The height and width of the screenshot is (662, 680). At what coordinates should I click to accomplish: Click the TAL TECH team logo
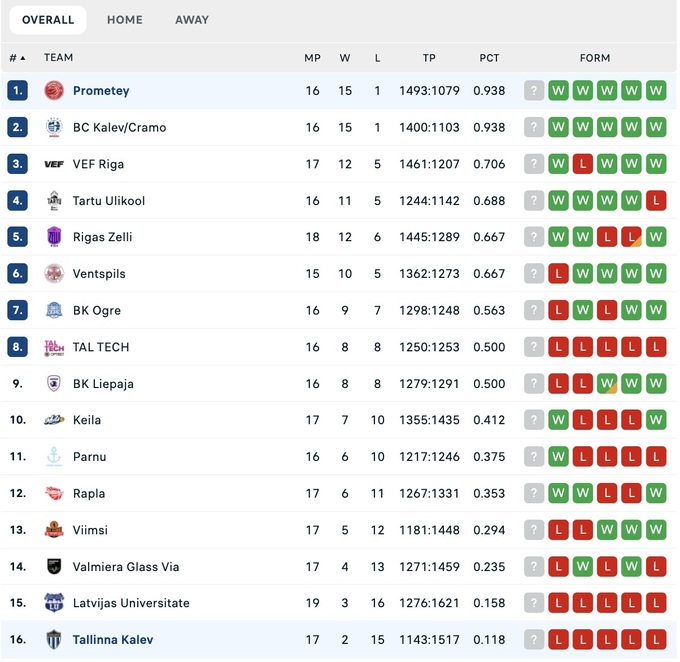click(x=54, y=347)
